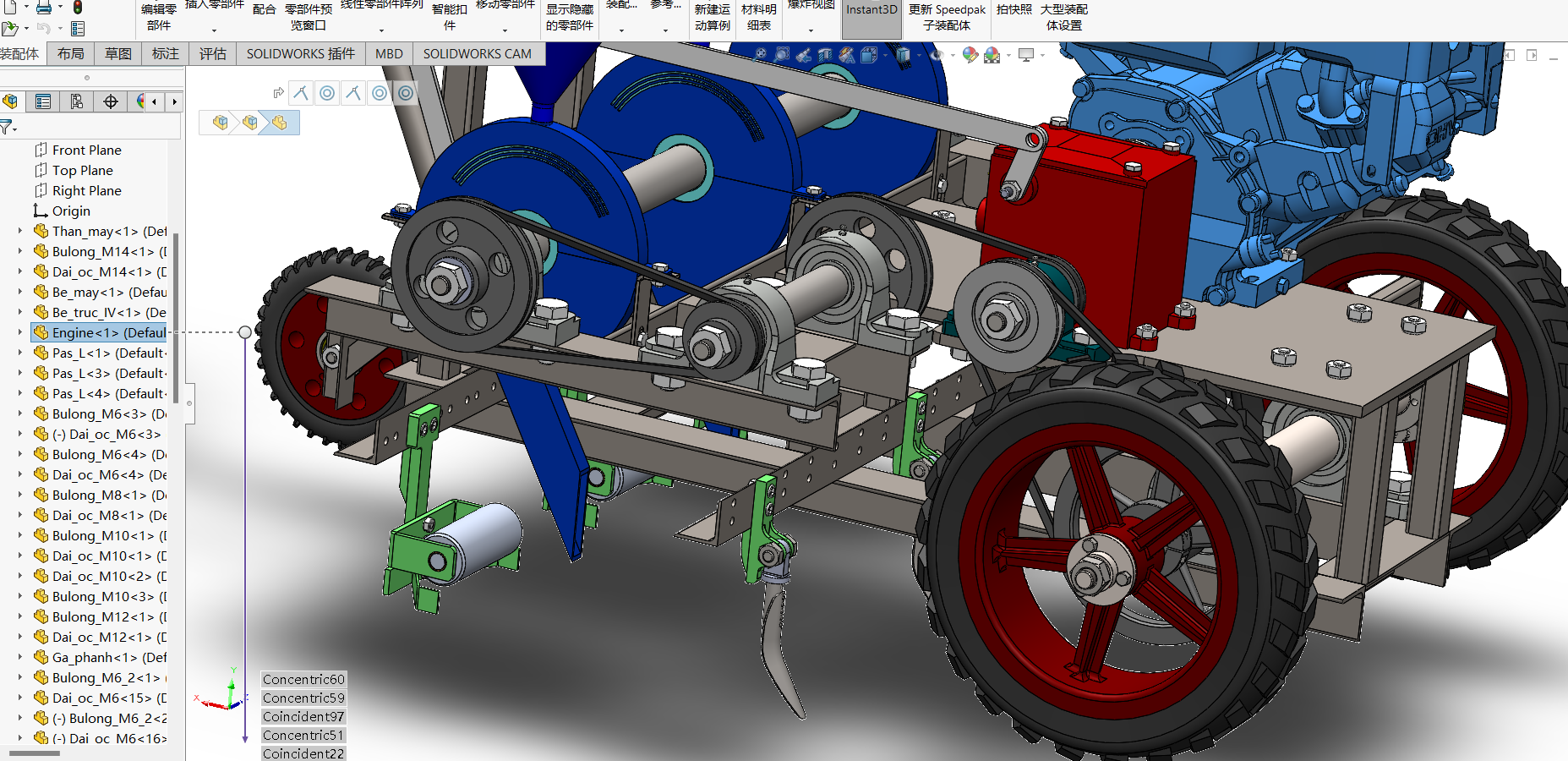Click the Zoom to Fit icon
1568x761 pixels.
(761, 55)
